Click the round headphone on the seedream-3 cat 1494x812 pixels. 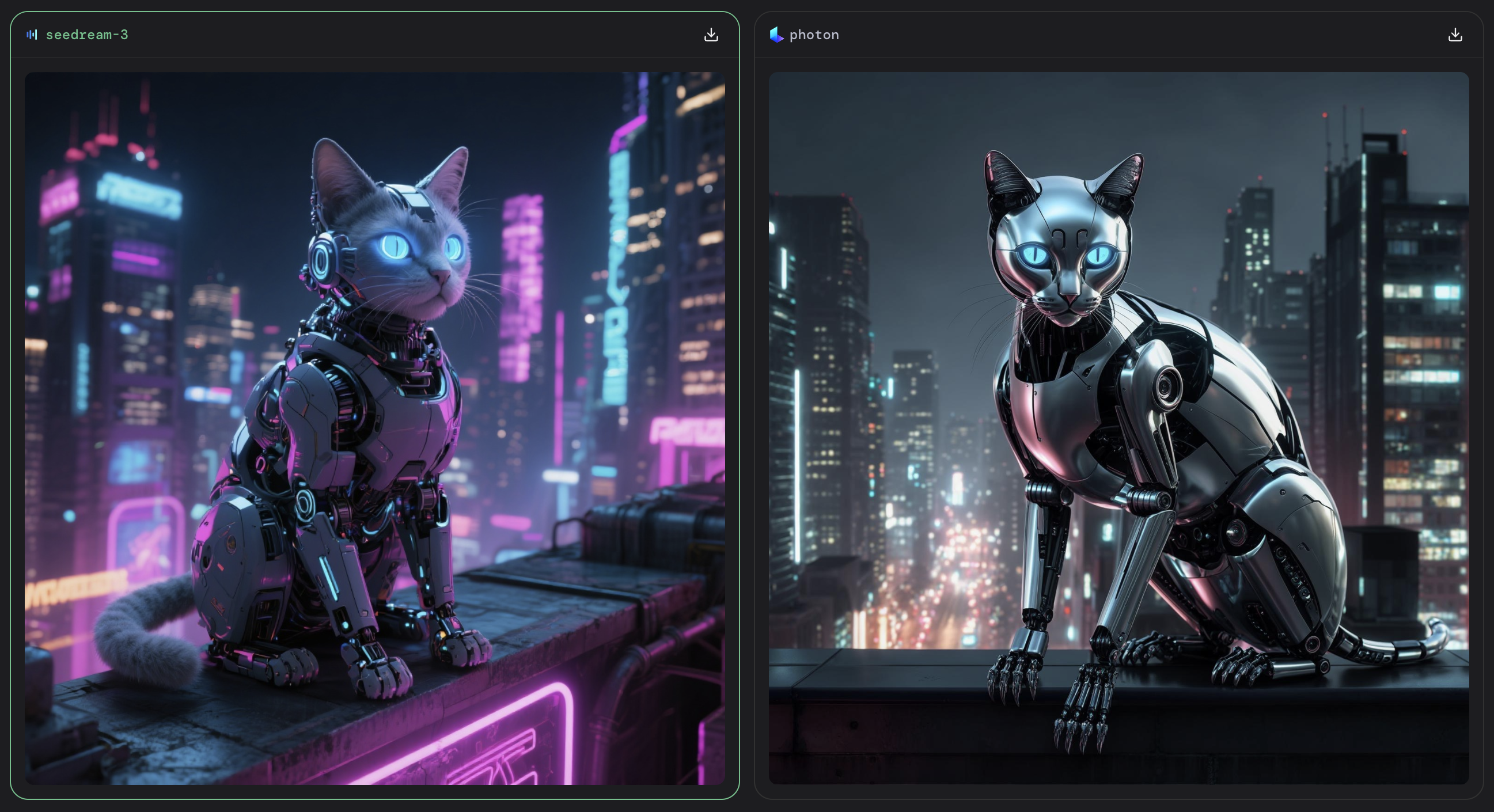tap(321, 260)
